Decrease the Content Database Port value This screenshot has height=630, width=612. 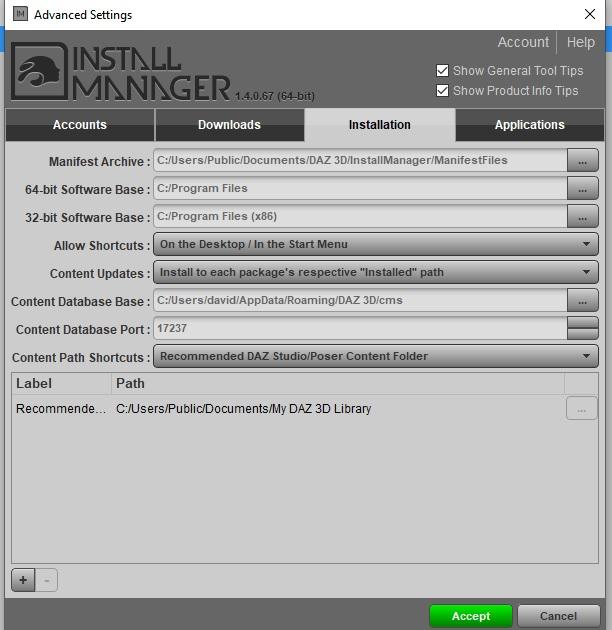tap(583, 334)
